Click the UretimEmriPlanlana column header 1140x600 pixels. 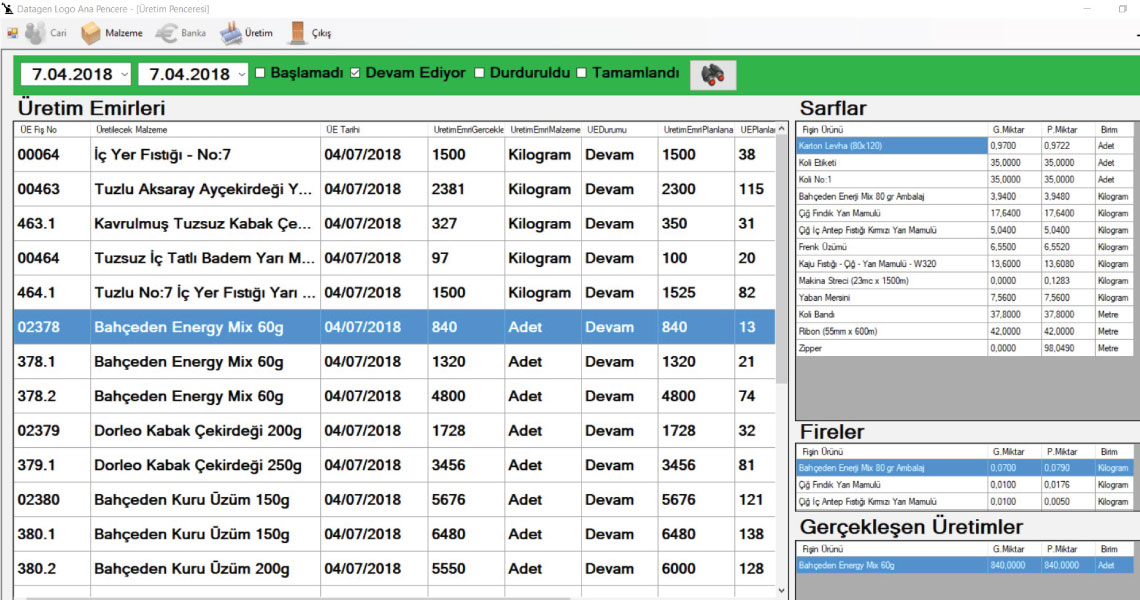click(697, 129)
